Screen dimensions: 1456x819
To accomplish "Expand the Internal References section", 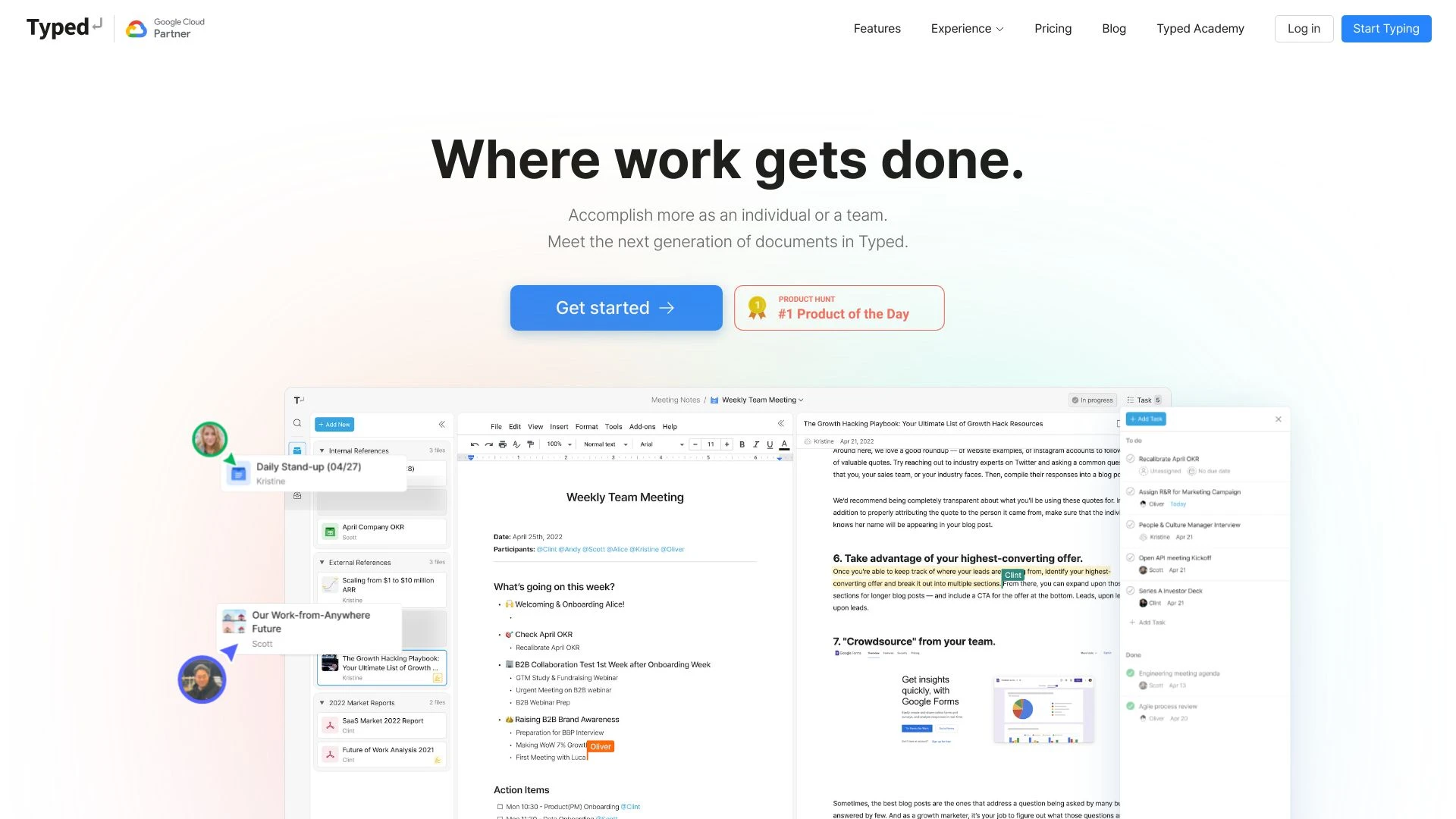I will point(324,449).
